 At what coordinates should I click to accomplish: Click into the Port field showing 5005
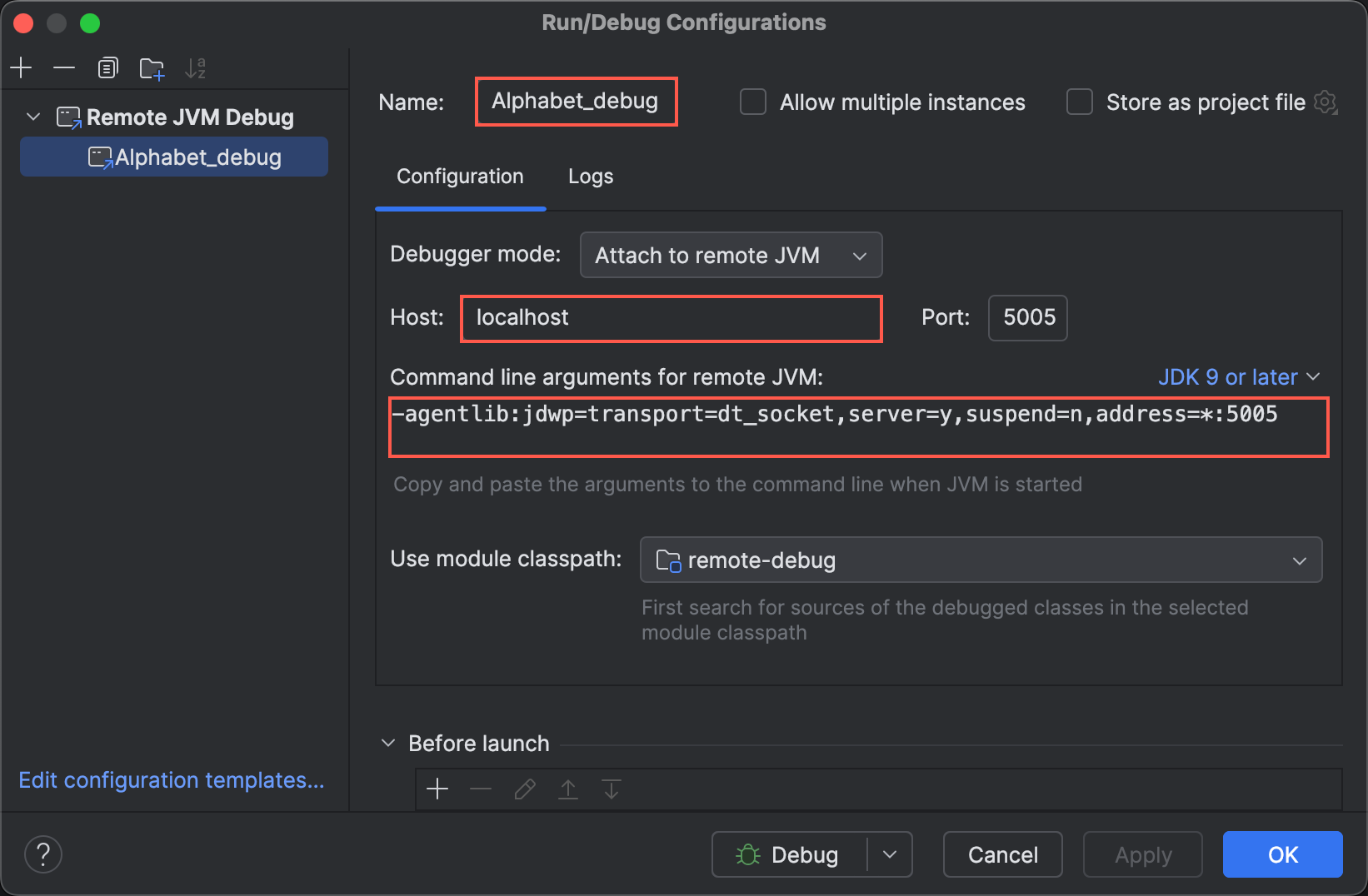pyautogui.click(x=1027, y=317)
